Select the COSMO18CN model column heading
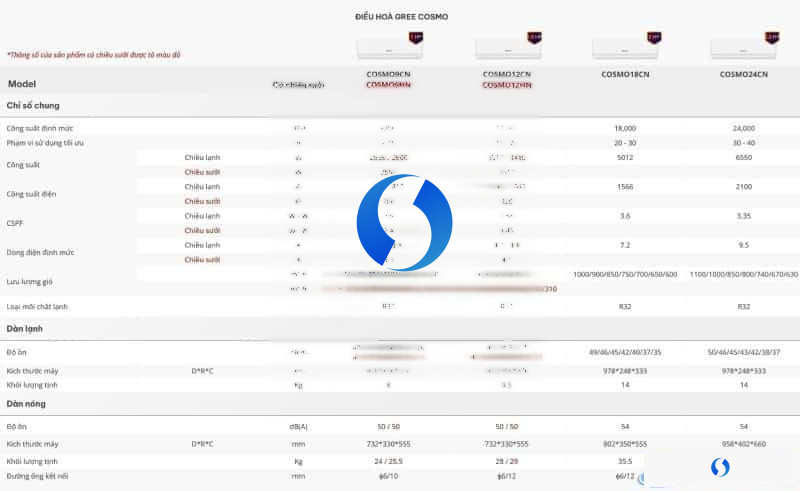800x491 pixels. [x=625, y=75]
